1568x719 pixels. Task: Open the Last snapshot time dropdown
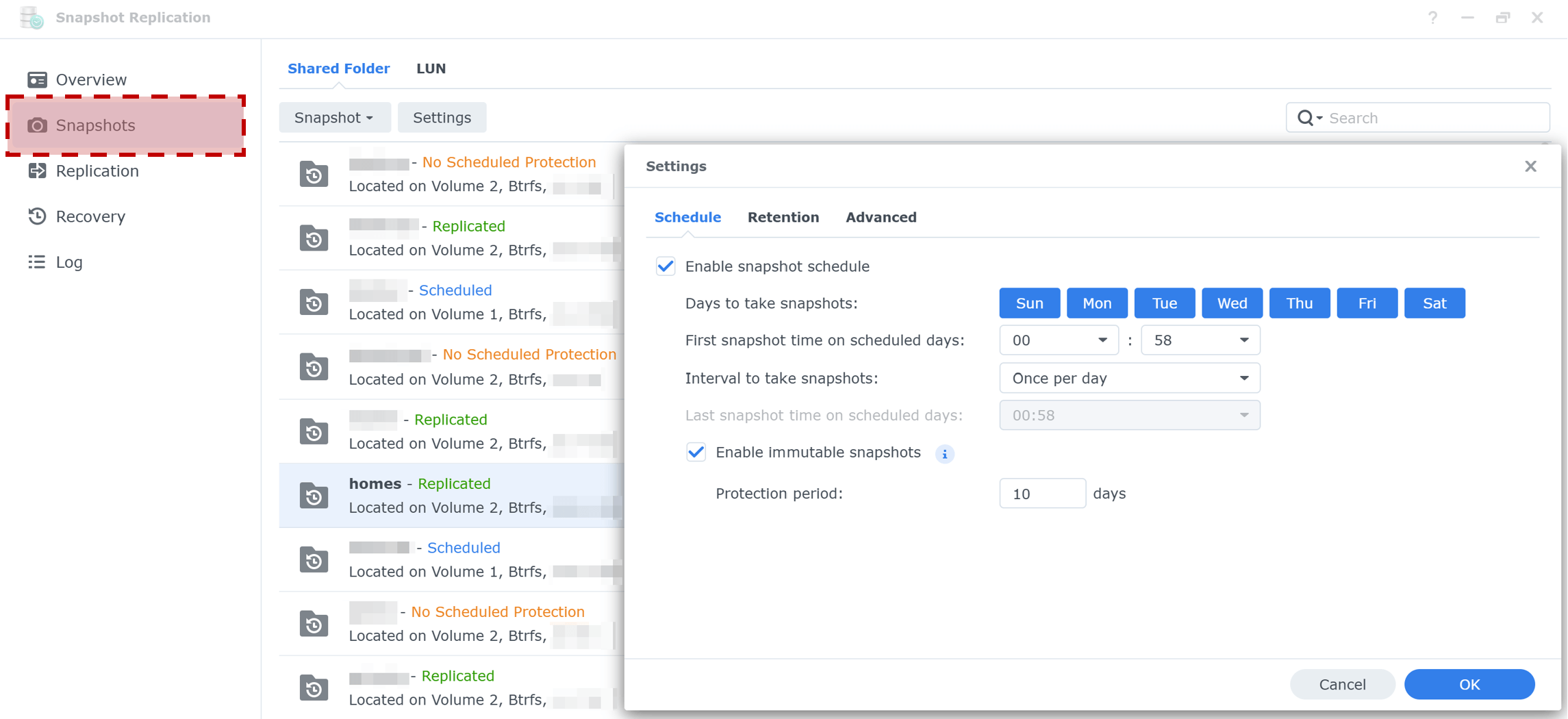(x=1130, y=415)
